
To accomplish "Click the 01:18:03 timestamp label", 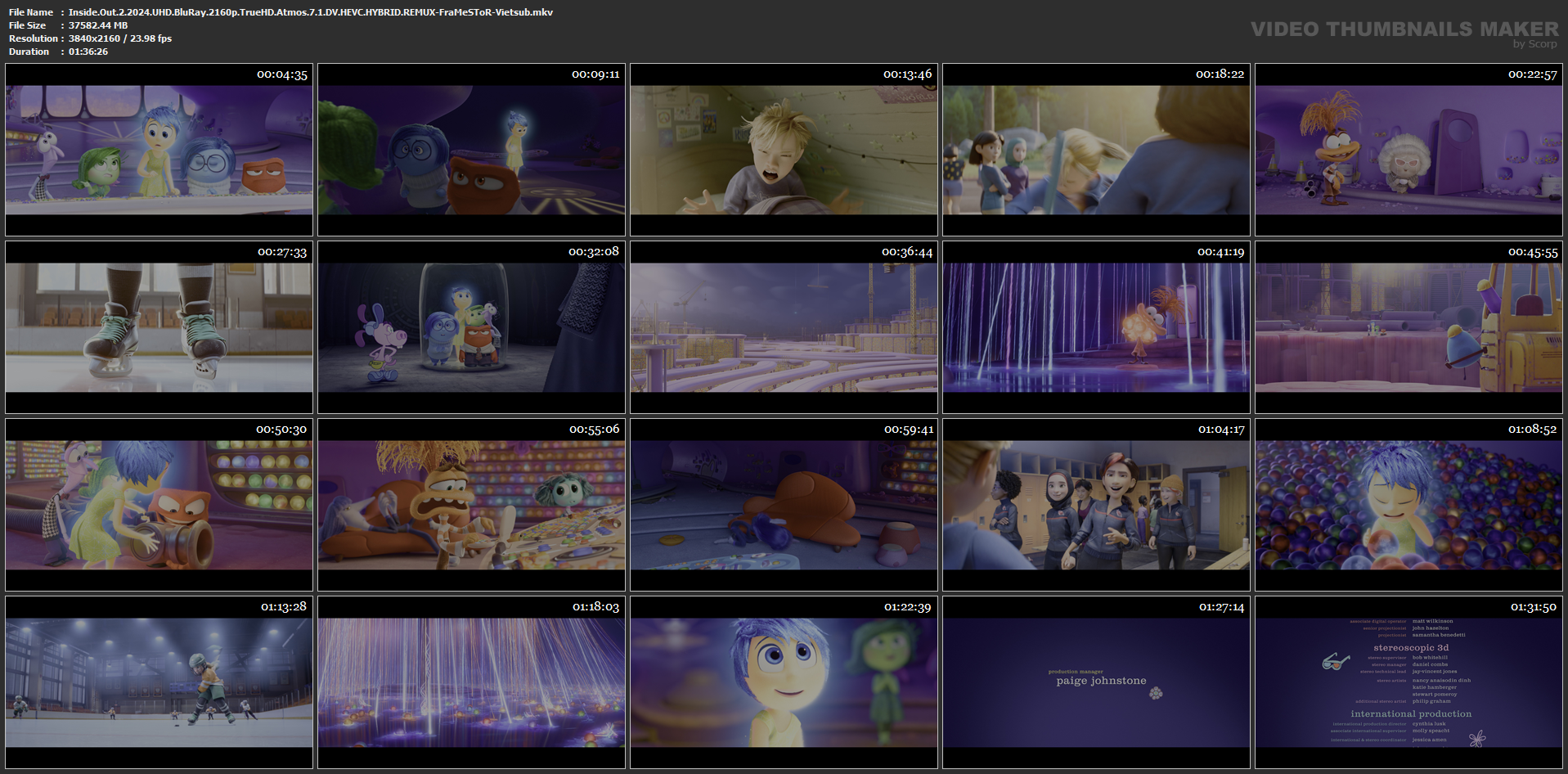I will pos(596,607).
